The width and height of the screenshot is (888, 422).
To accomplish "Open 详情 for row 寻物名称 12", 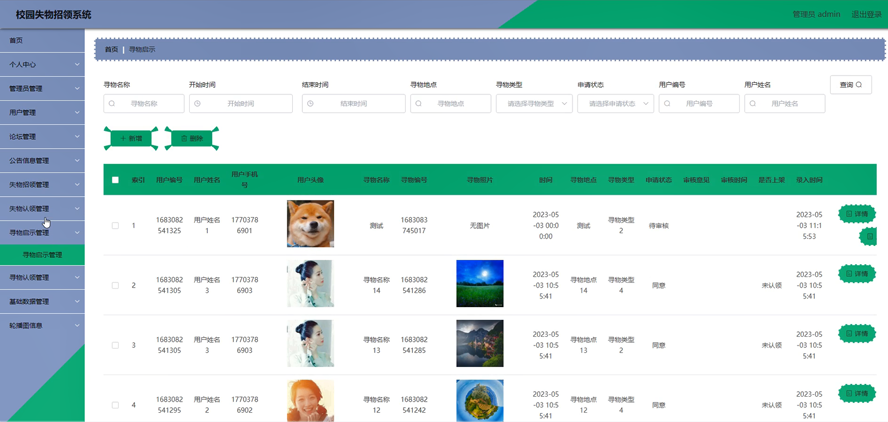I will (857, 394).
